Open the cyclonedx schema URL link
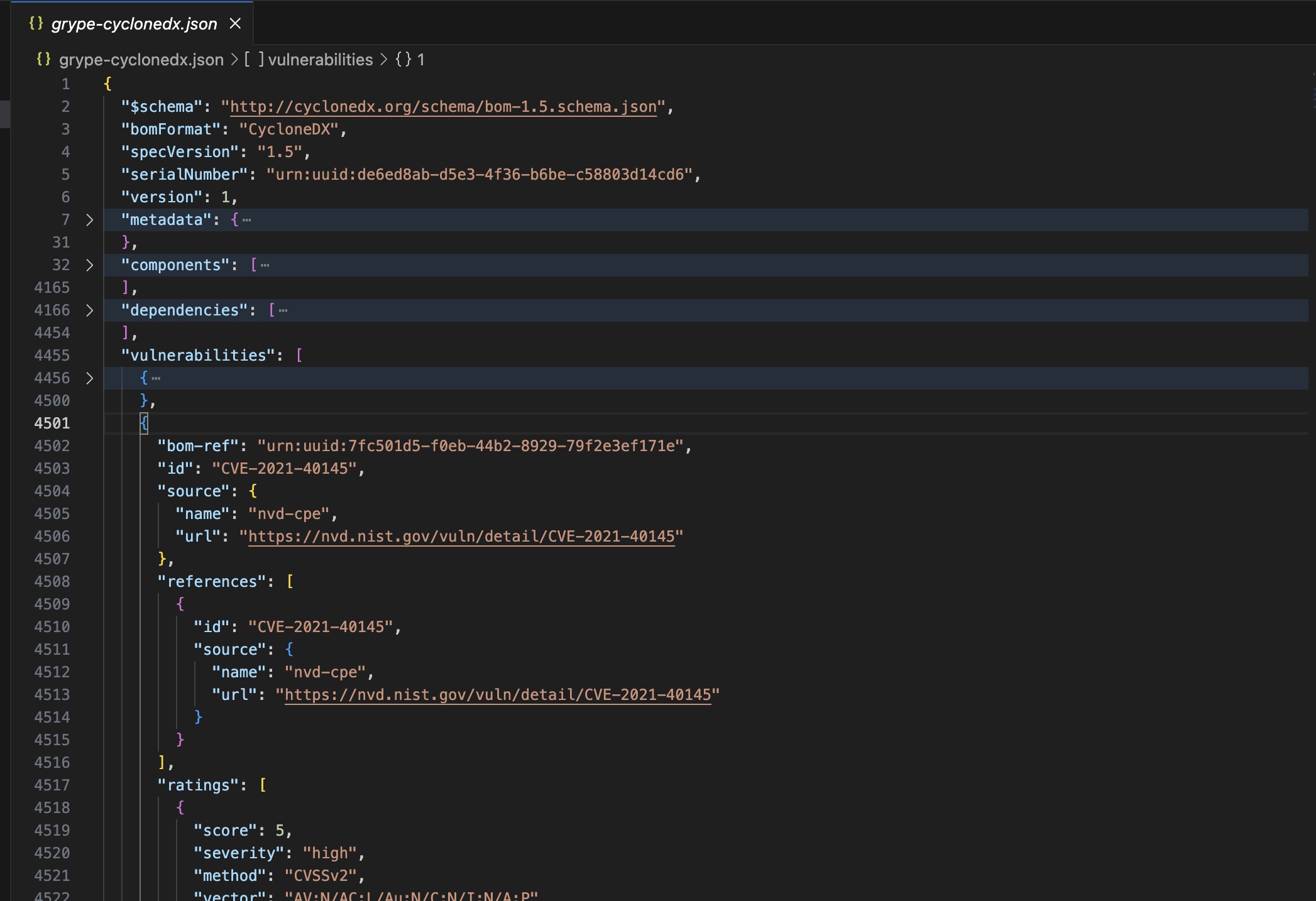This screenshot has height=901, width=1316. click(x=443, y=107)
